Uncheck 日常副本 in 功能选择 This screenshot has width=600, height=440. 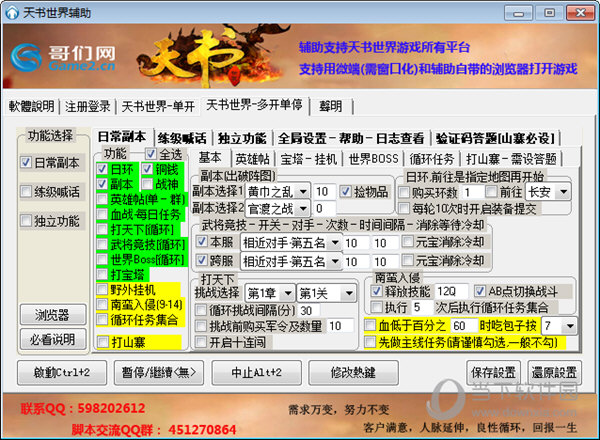click(26, 163)
